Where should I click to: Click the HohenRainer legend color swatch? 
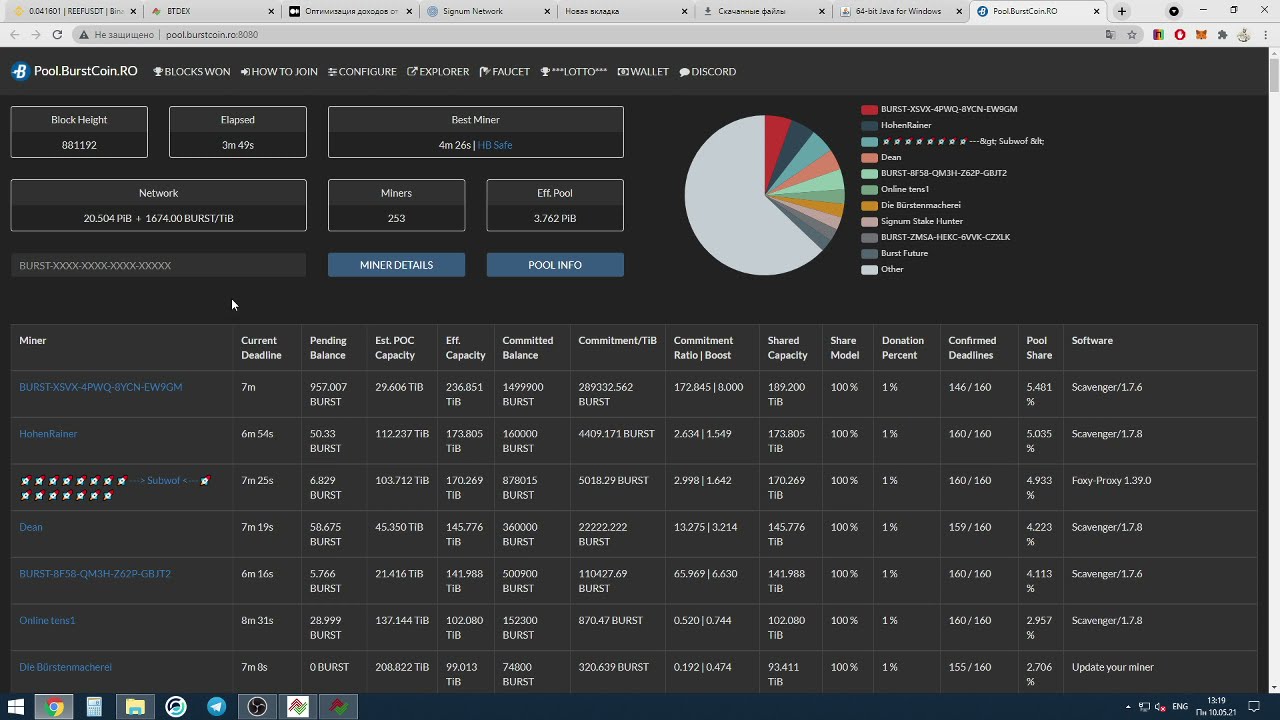coord(870,125)
